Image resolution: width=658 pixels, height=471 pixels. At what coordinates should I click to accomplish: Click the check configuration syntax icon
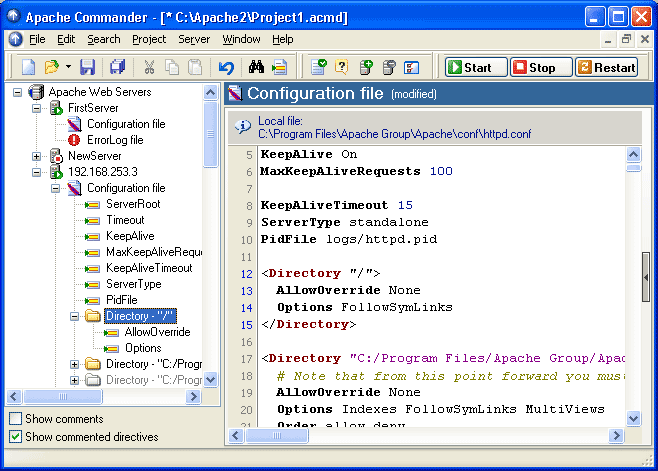pyautogui.click(x=319, y=67)
